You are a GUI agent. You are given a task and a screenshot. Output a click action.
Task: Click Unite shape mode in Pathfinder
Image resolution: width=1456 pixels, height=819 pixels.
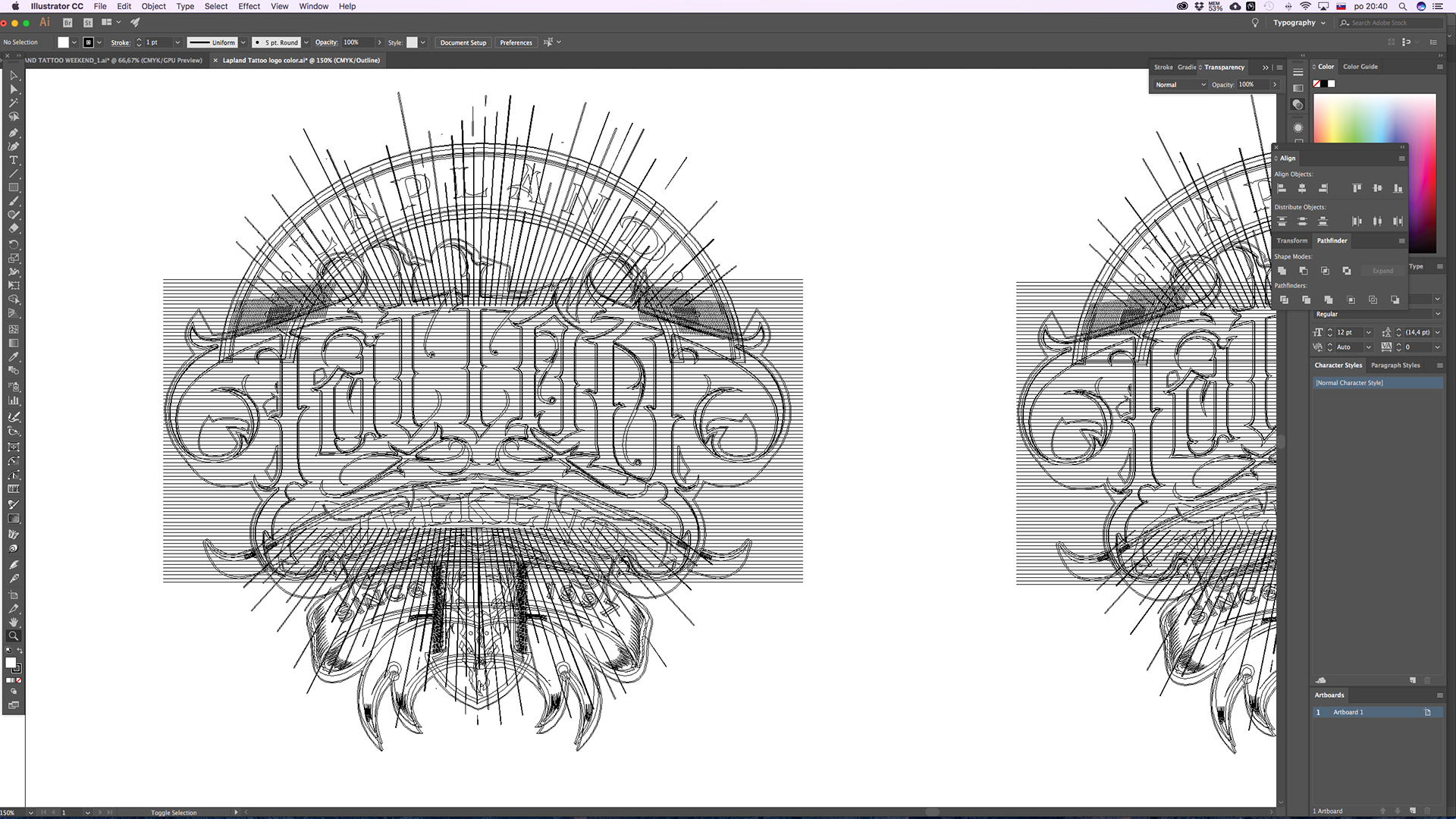tap(1282, 271)
